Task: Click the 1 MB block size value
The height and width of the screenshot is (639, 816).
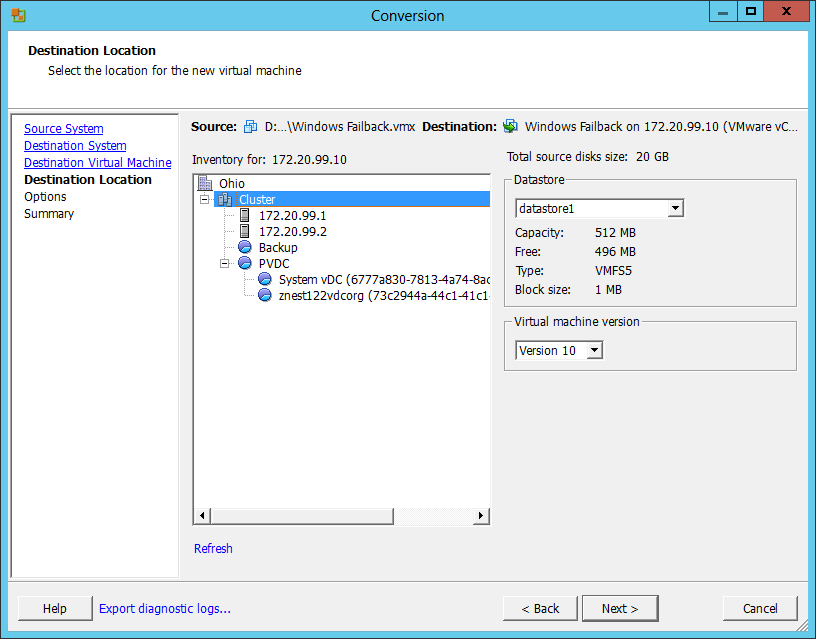Action: pos(608,290)
